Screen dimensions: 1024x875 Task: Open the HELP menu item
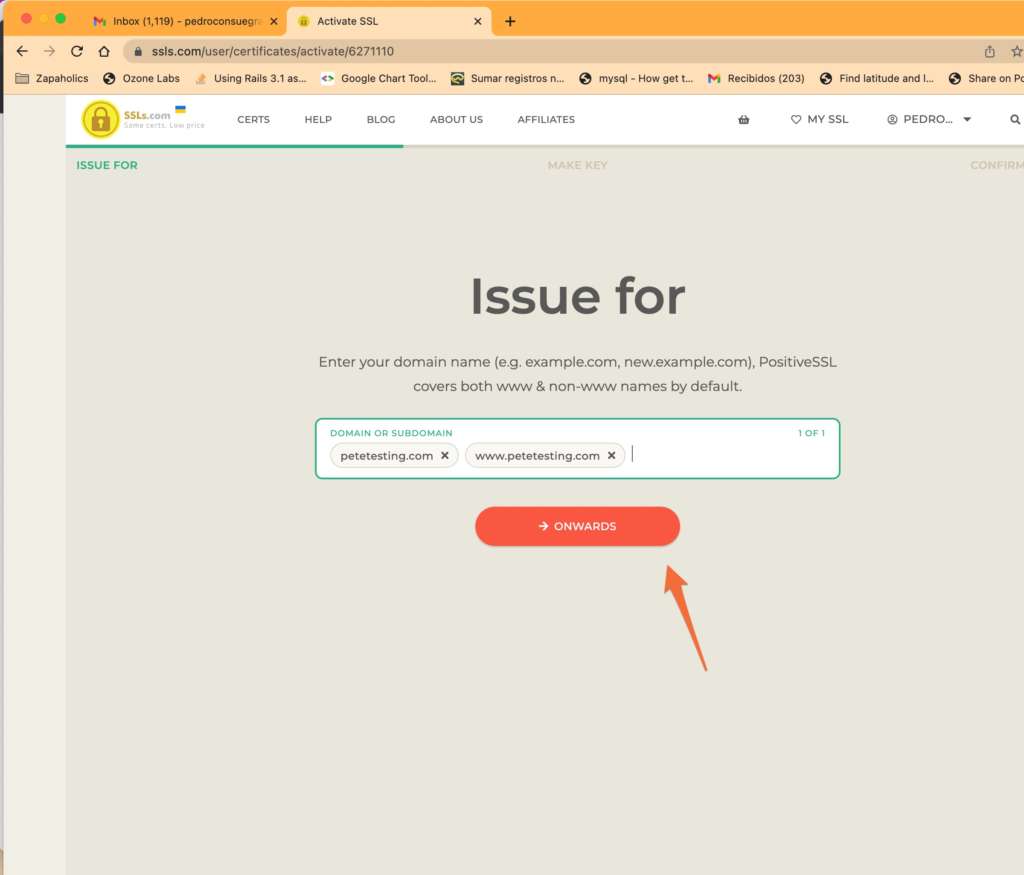click(x=318, y=119)
